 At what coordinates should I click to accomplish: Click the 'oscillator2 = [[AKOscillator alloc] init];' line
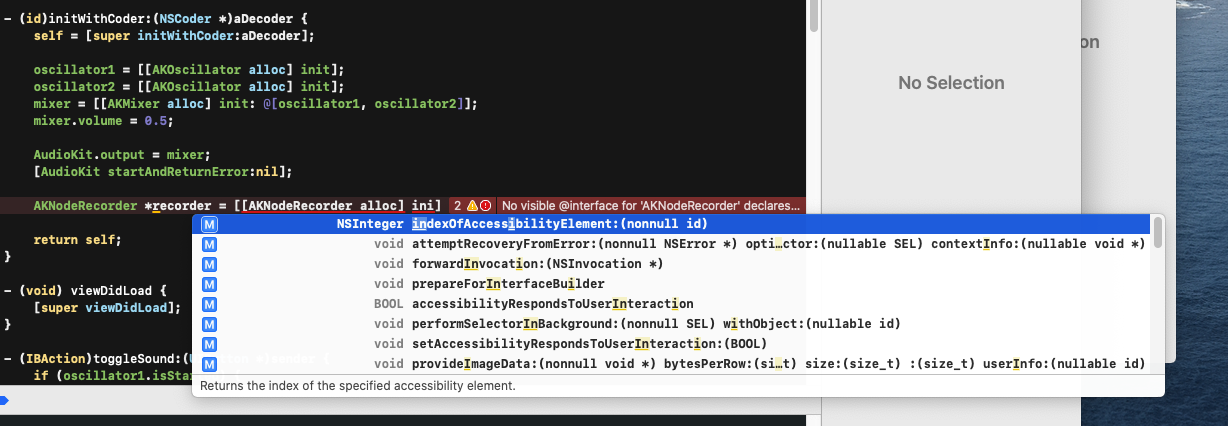coord(188,87)
